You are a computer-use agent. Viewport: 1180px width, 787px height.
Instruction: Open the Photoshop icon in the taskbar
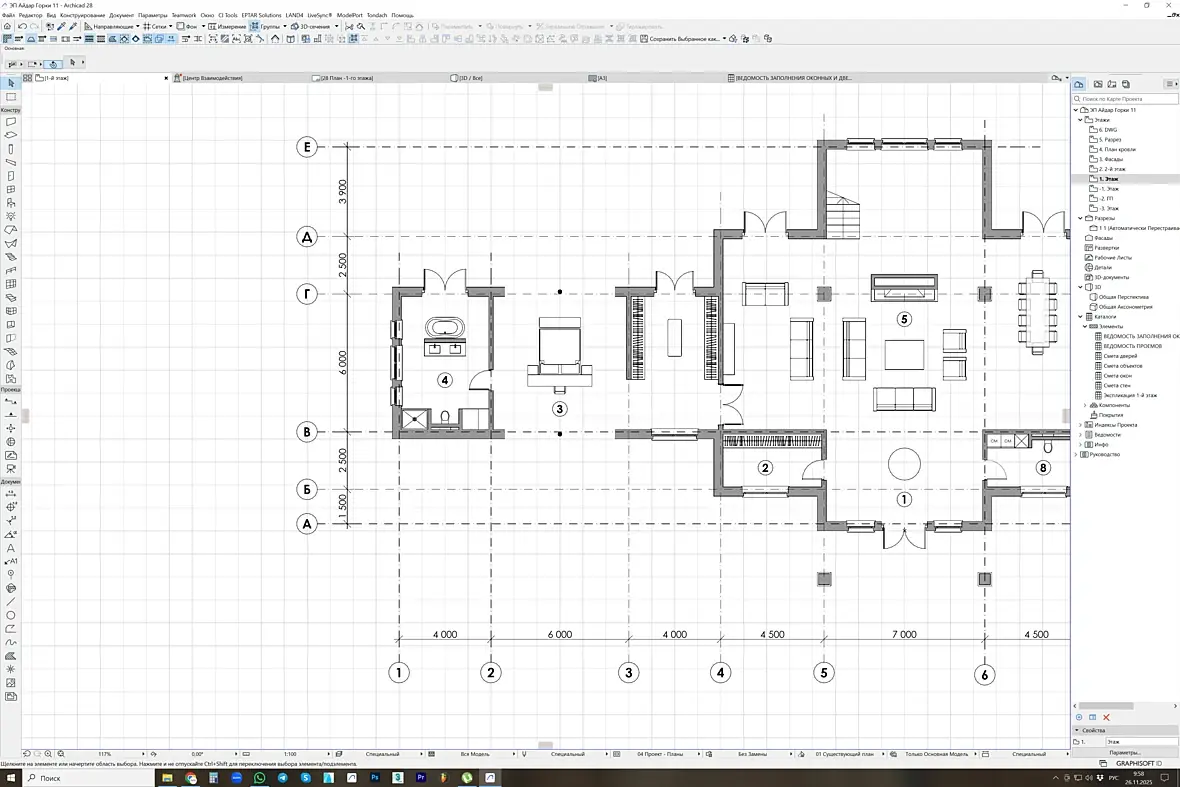point(375,777)
